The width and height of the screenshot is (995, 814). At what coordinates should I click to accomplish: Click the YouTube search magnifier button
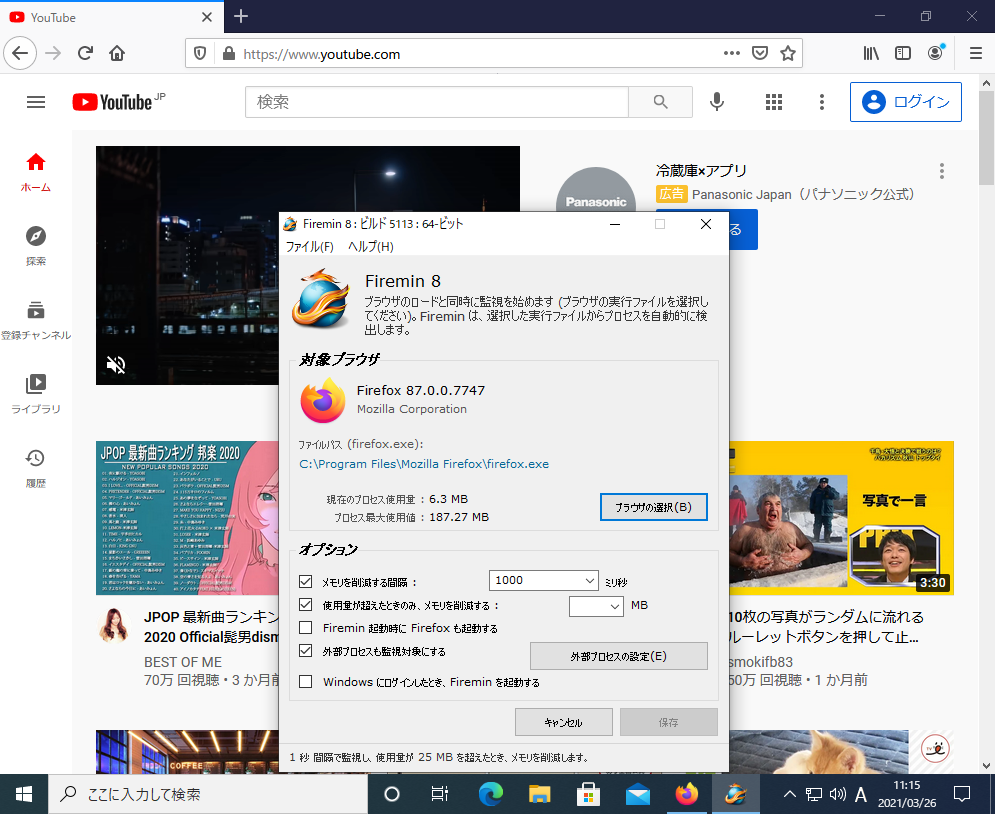coord(660,102)
